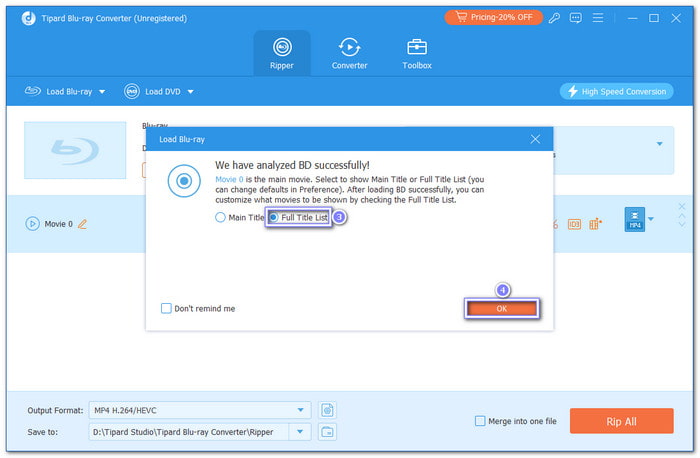This screenshot has width=700, height=458.
Task: Switch to the Toolbox tab
Action: coord(417,53)
